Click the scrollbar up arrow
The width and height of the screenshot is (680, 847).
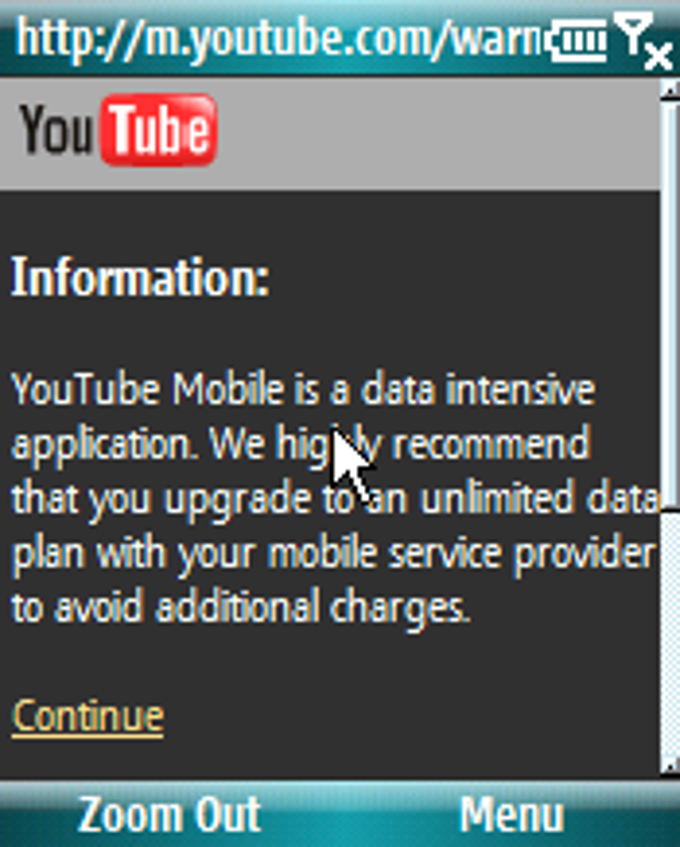point(670,89)
